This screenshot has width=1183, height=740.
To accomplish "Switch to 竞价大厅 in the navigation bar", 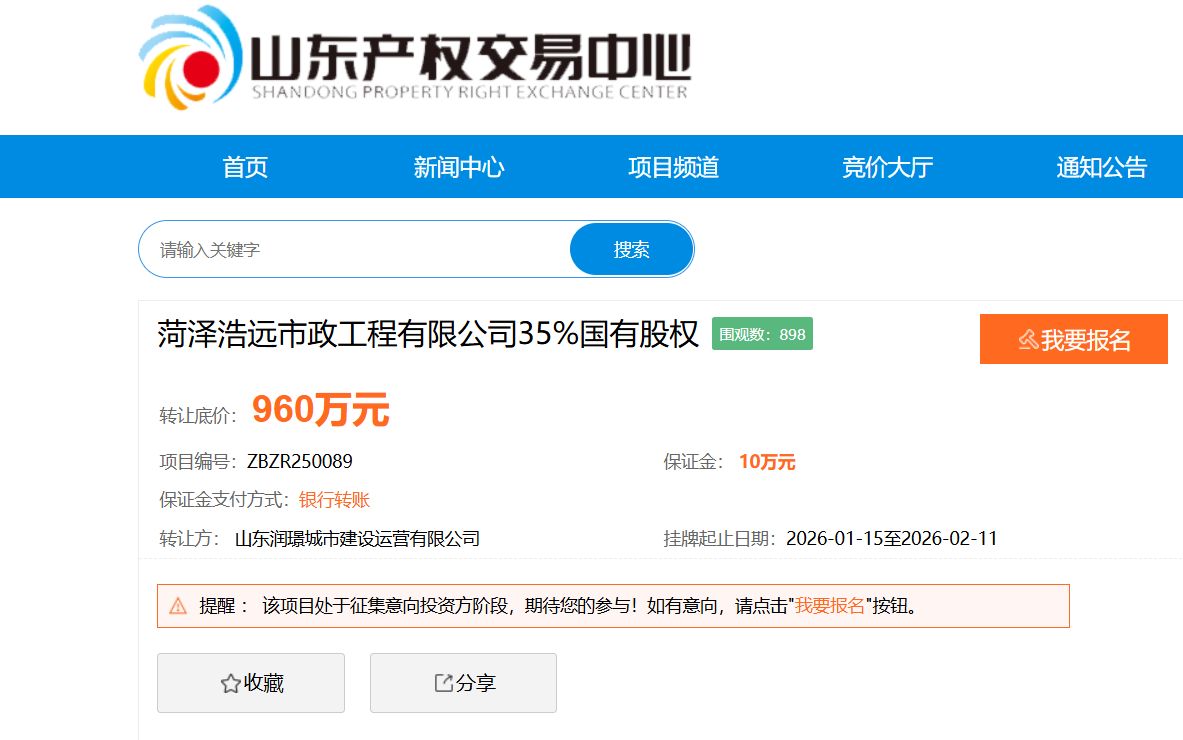I will (x=887, y=167).
